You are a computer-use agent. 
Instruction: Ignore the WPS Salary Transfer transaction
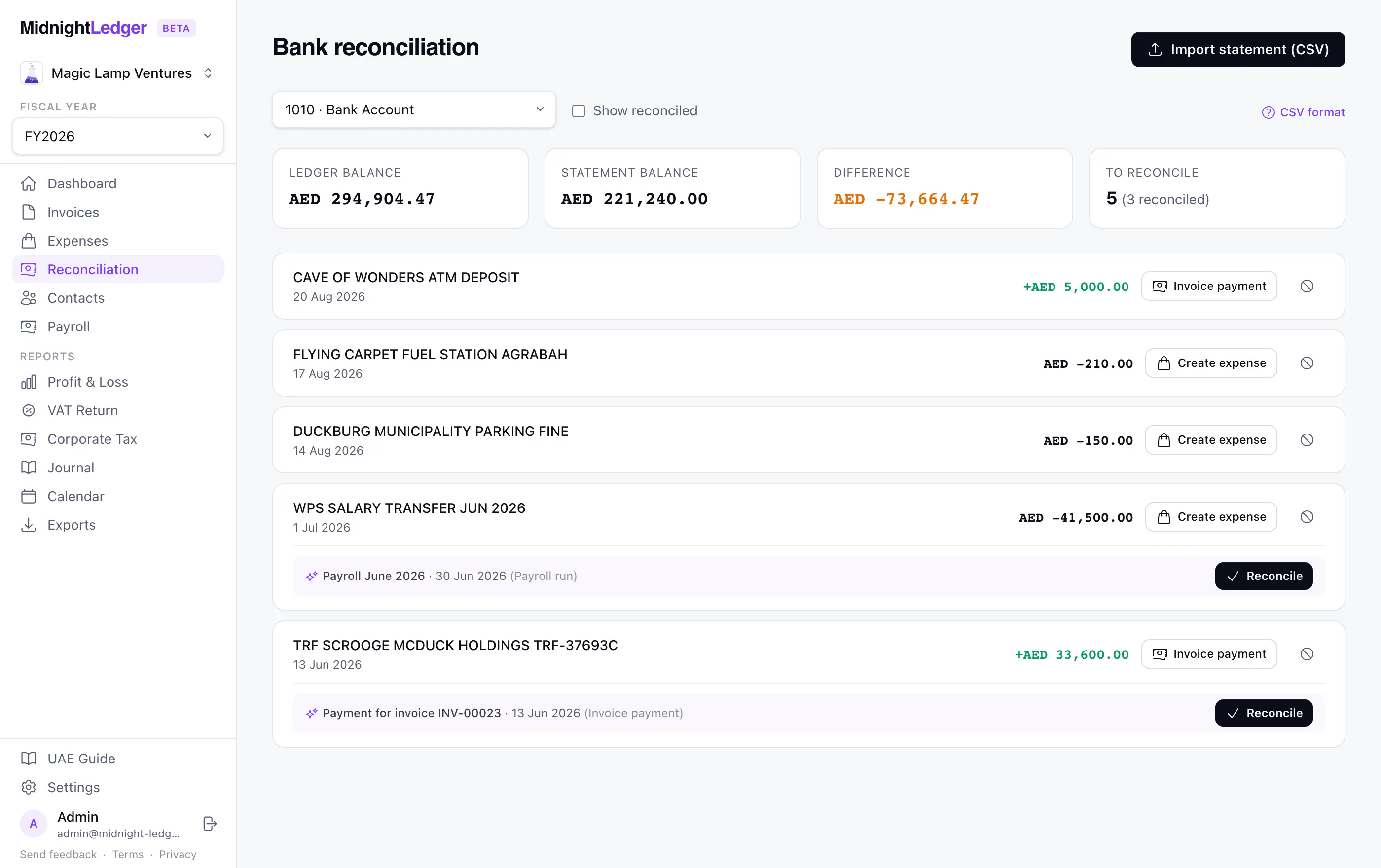1307,516
